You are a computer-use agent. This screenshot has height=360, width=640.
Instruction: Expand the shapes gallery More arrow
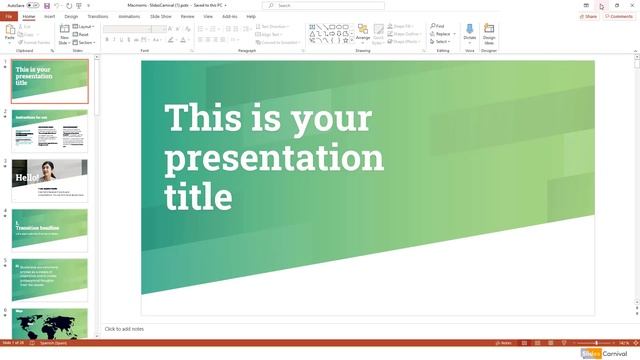pos(352,40)
